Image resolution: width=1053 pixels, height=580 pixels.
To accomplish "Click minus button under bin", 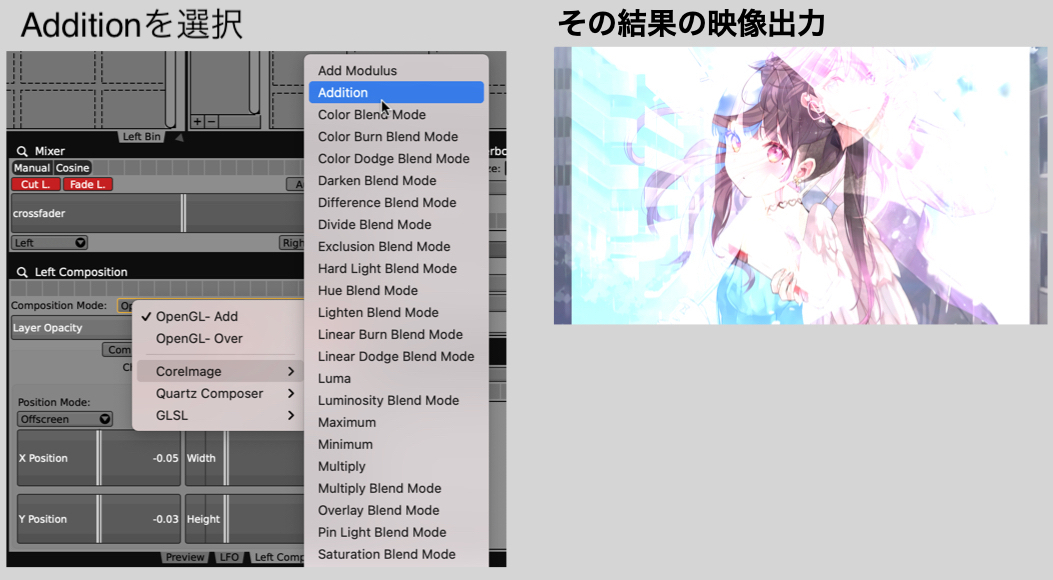I will [211, 122].
